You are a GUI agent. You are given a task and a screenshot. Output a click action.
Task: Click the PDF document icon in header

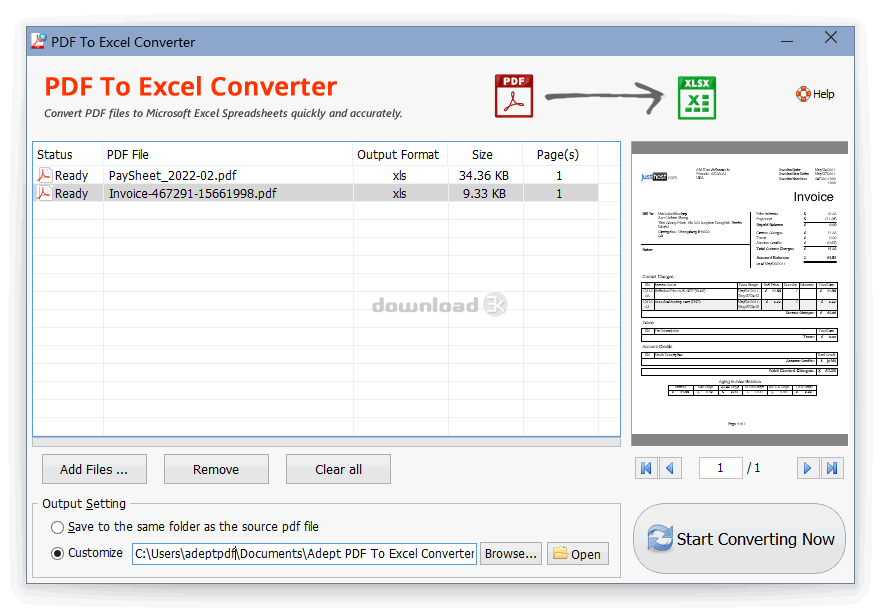(514, 96)
